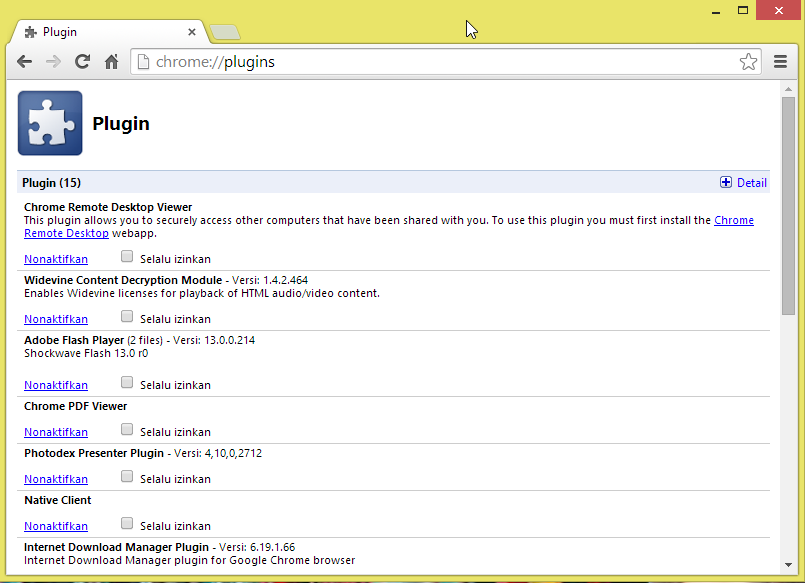Close the Plugin tab
Screen dimensions: 805x583
192,32
